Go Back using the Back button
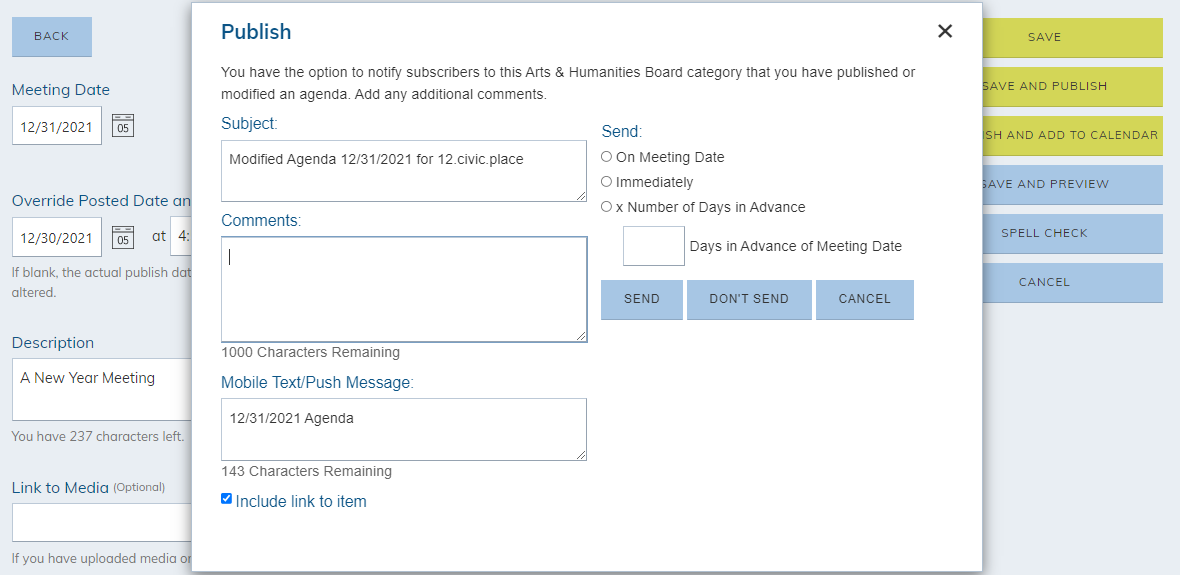Image resolution: width=1180 pixels, height=575 pixels. pyautogui.click(x=52, y=37)
